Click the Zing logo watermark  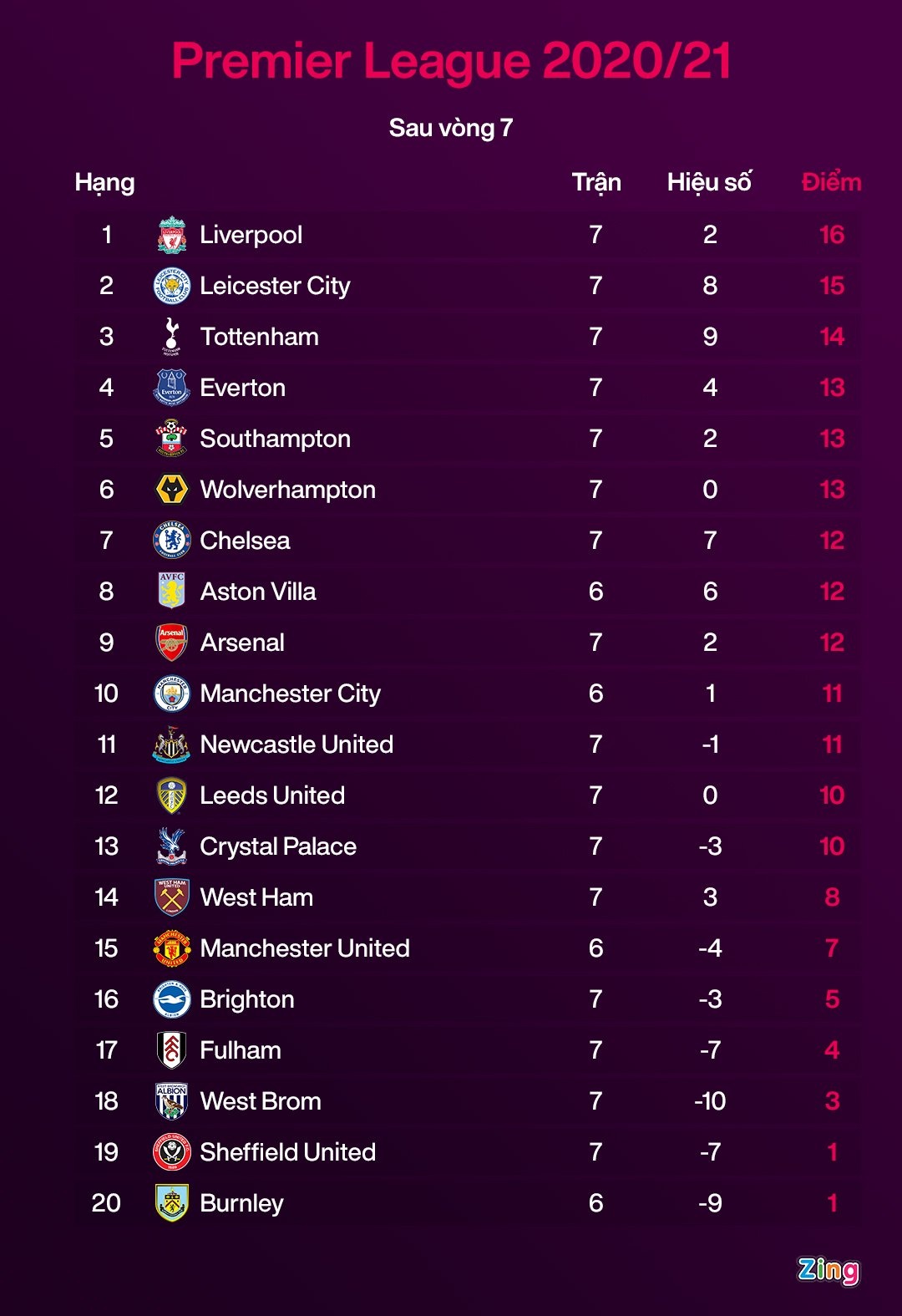828,1270
